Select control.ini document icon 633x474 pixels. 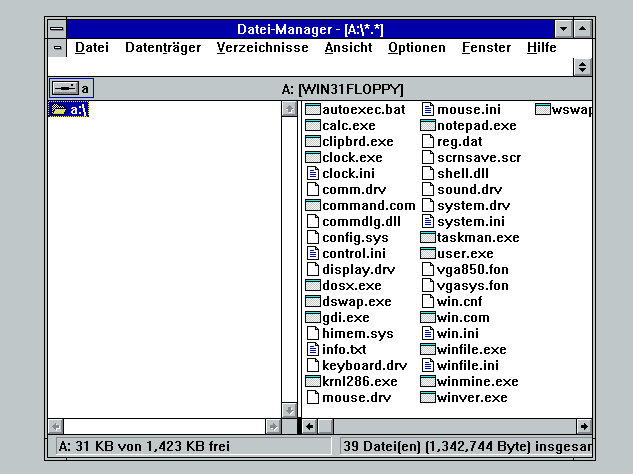pyautogui.click(x=313, y=253)
